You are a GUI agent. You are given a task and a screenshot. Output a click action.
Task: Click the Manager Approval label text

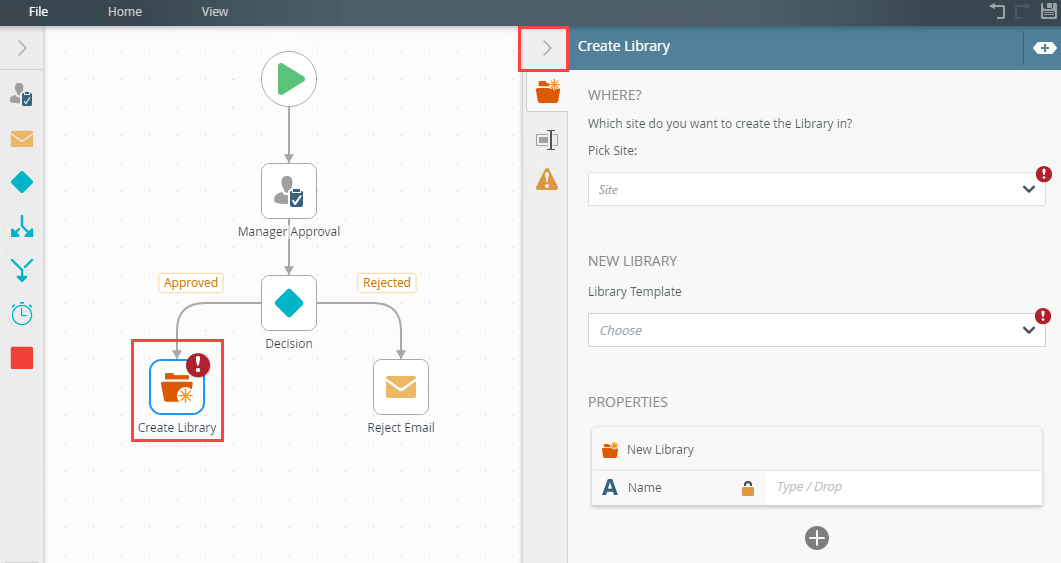click(289, 231)
